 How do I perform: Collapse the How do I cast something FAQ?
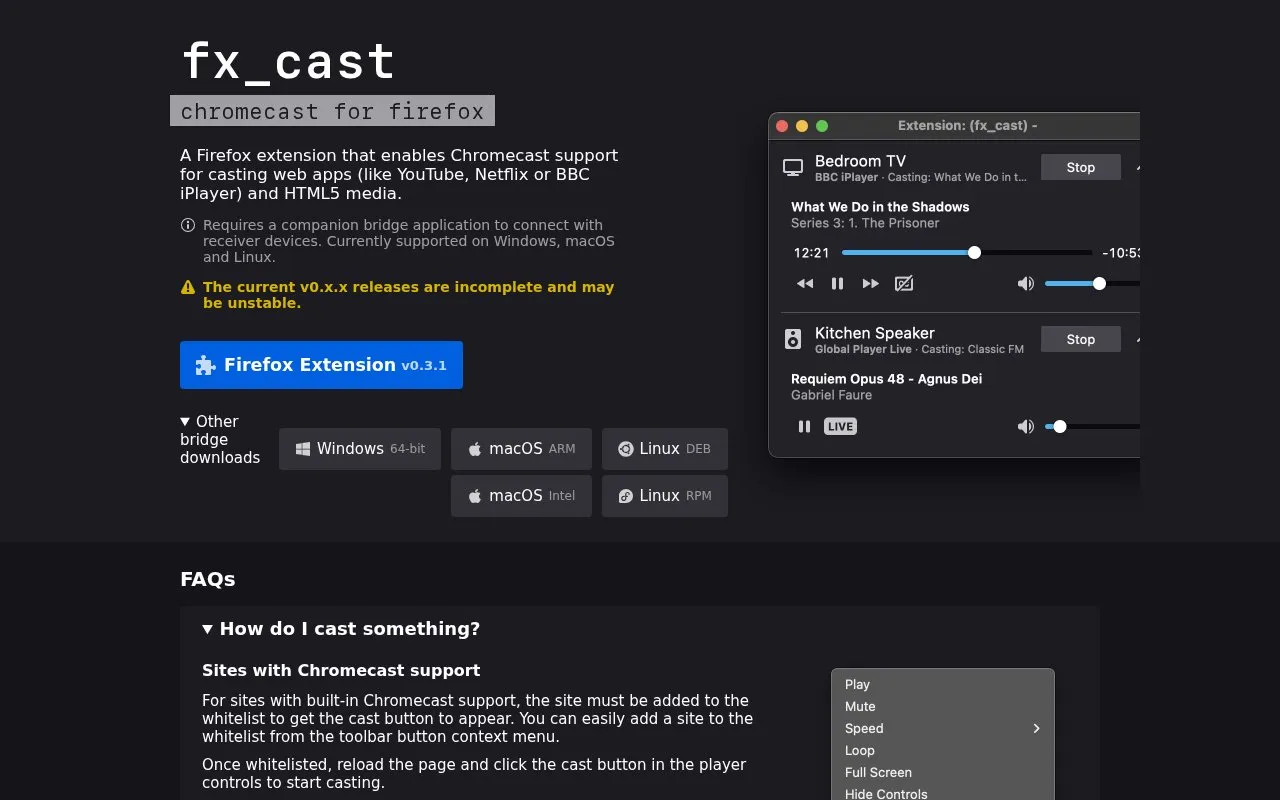341,629
